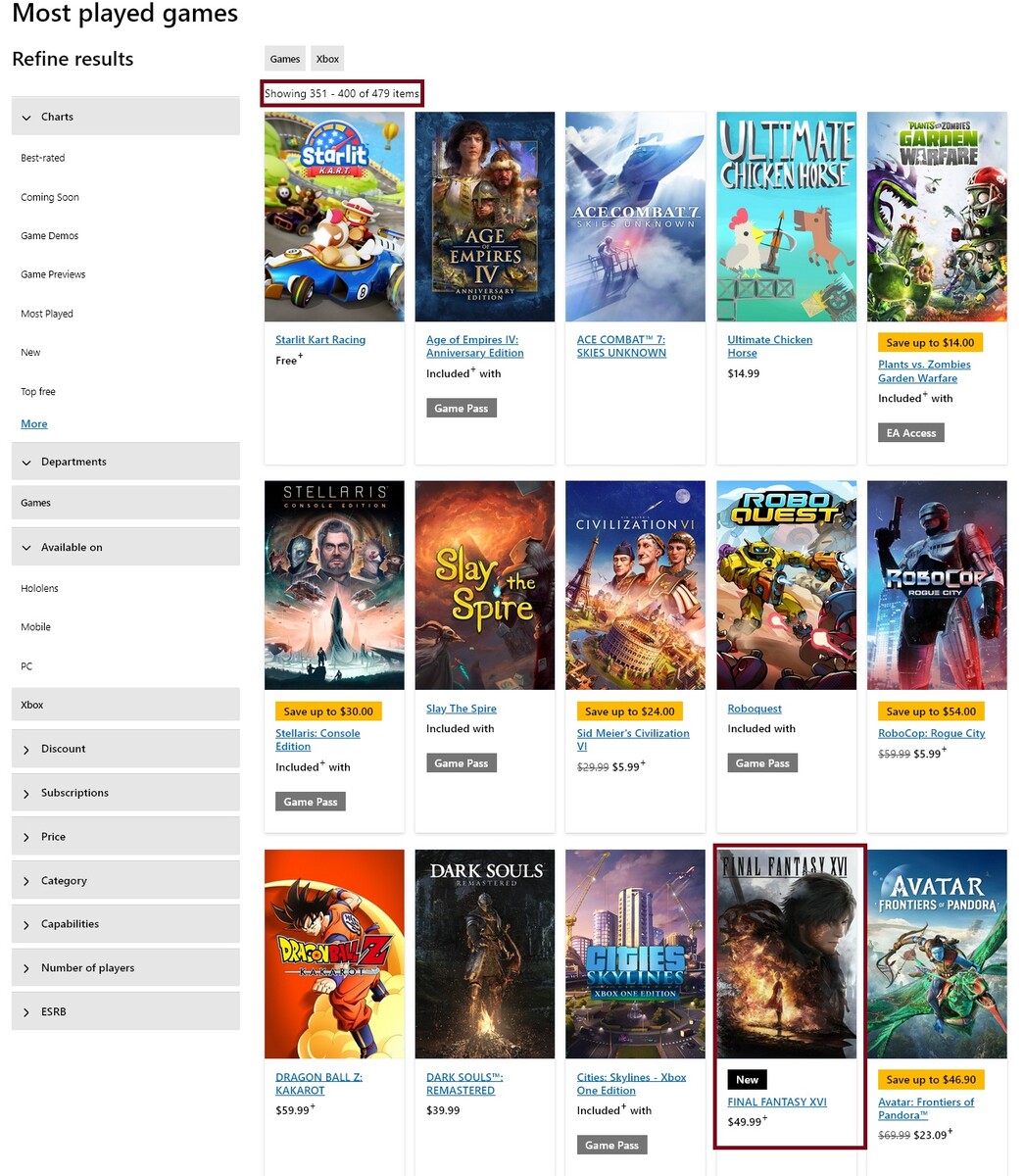
Task: Select the Coming Soon chart filter
Action: (50, 197)
